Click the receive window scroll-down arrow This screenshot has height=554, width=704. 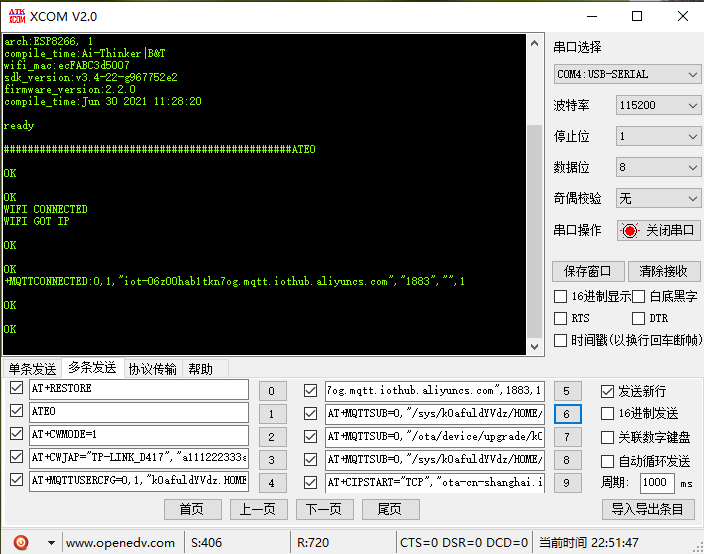534,347
